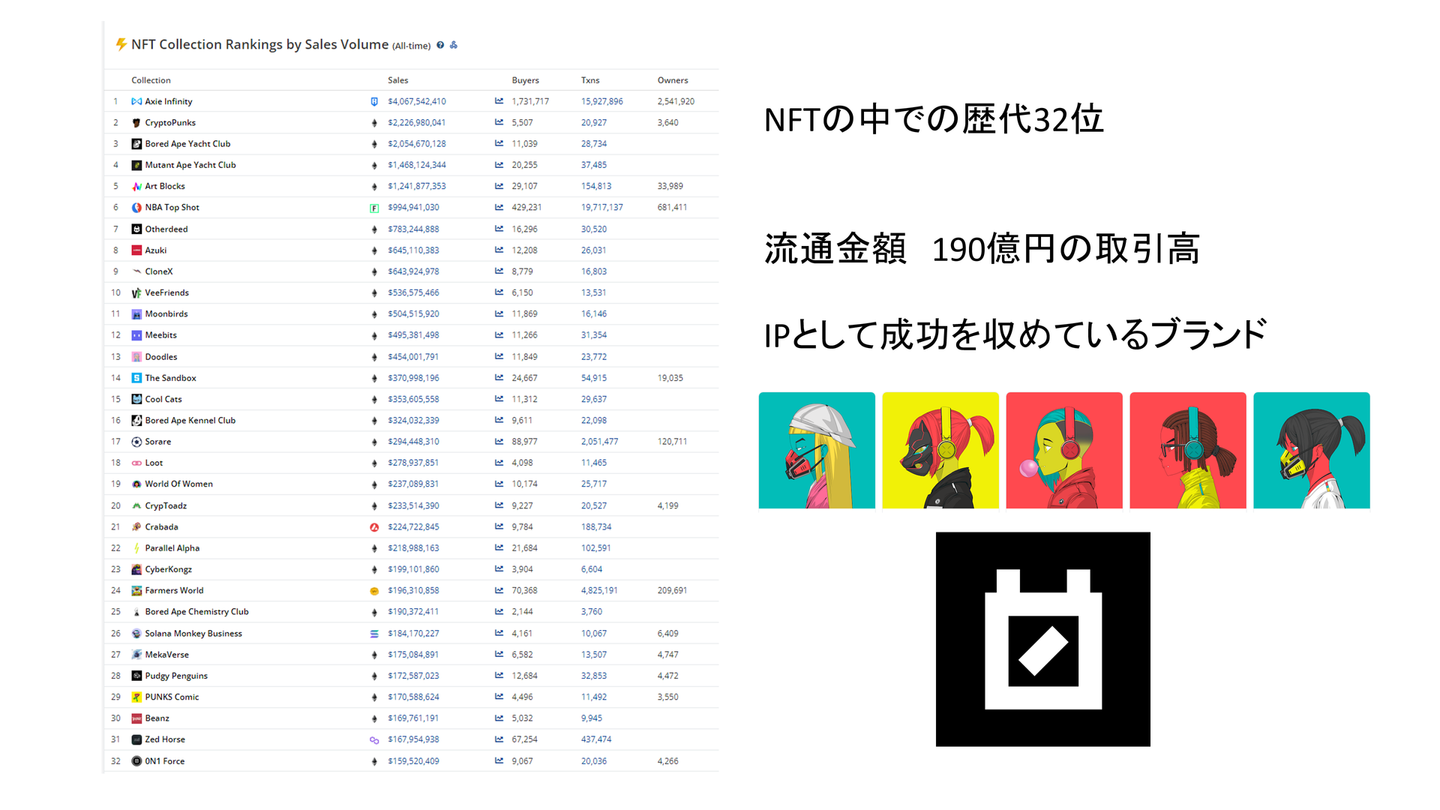
Task: Click the yellow-background character with black cat mask
Action: (941, 450)
